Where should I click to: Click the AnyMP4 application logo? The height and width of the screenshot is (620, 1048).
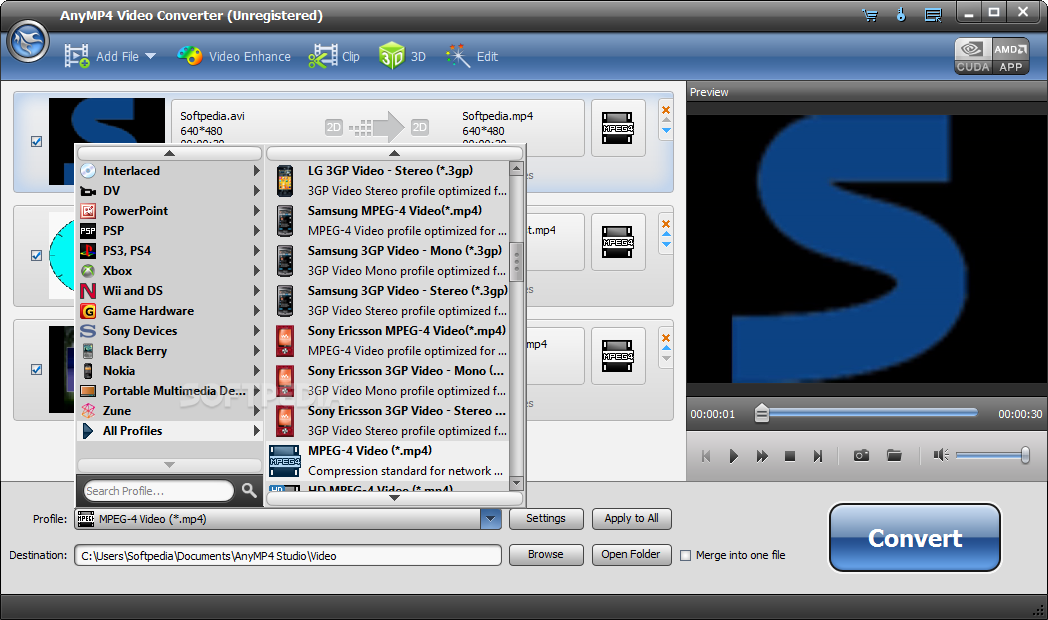pyautogui.click(x=28, y=41)
